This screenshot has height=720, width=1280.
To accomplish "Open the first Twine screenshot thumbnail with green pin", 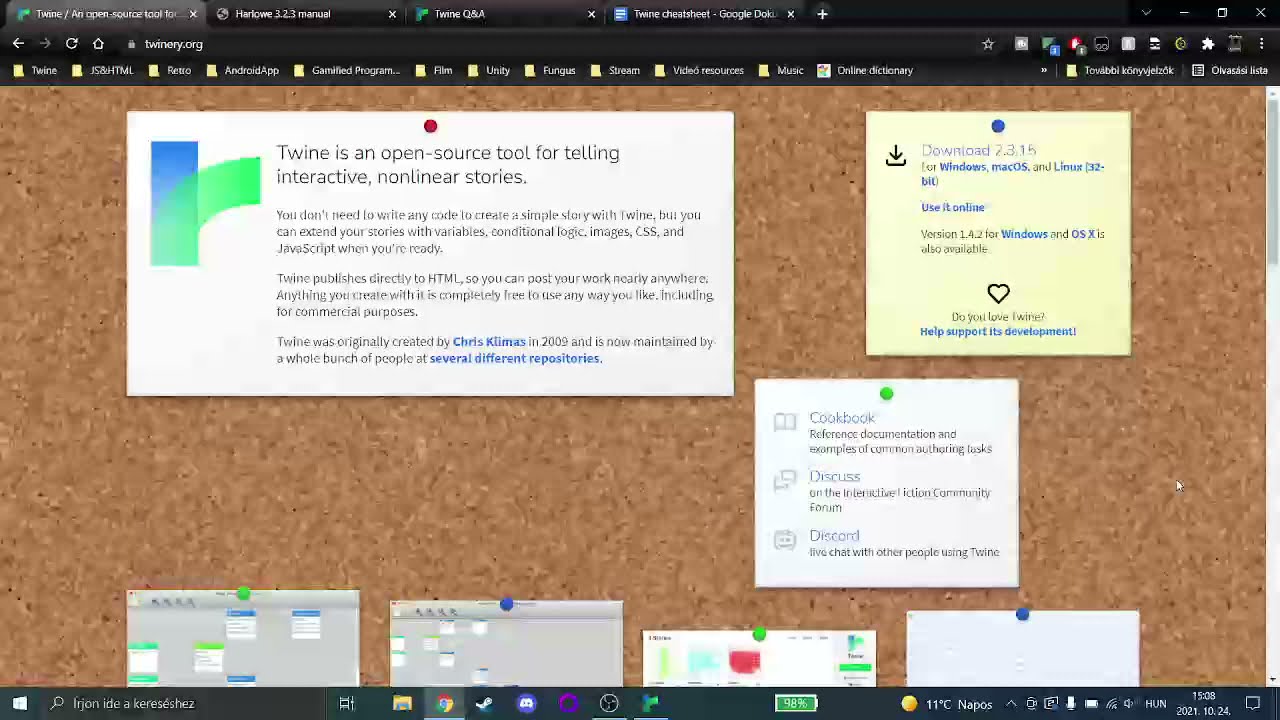I will point(243,638).
